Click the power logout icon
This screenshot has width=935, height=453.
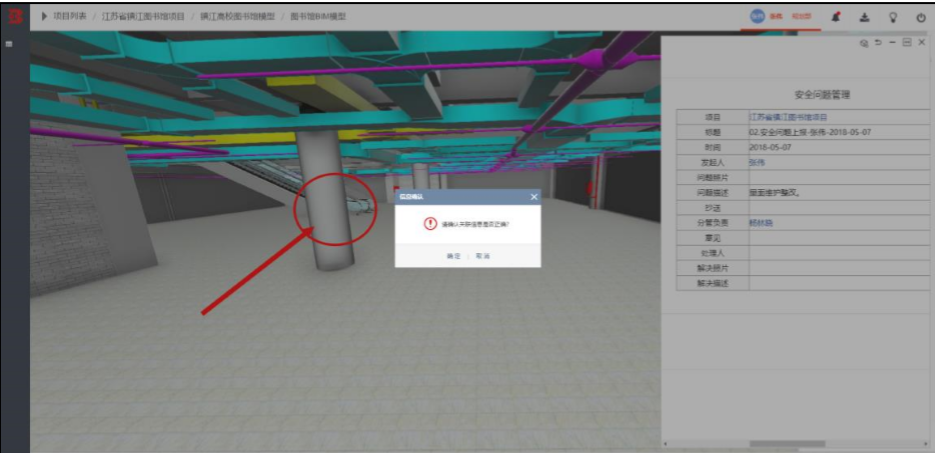[921, 17]
